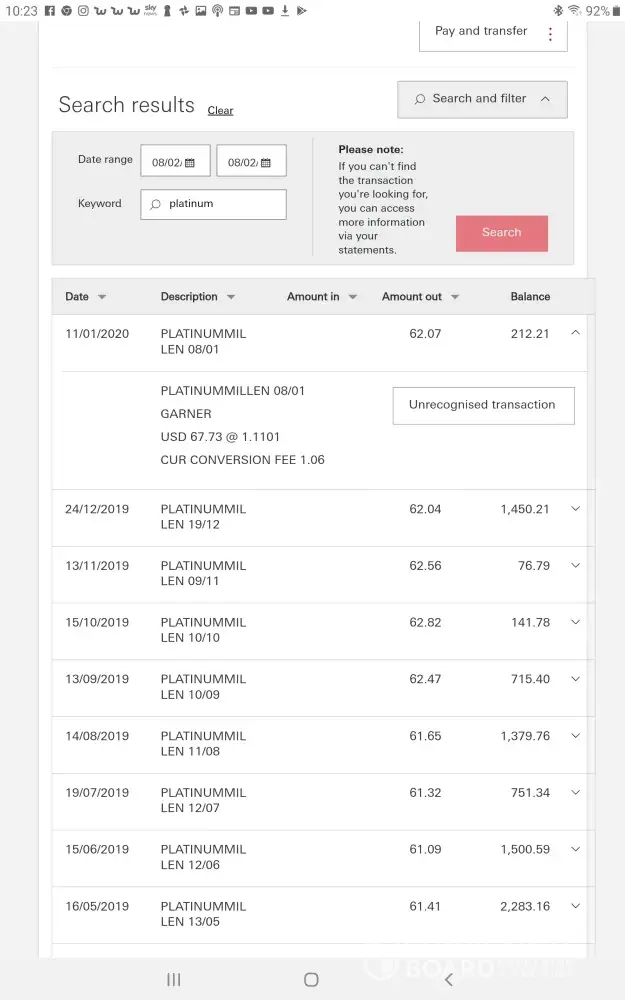Tap the Android back button

[449, 980]
